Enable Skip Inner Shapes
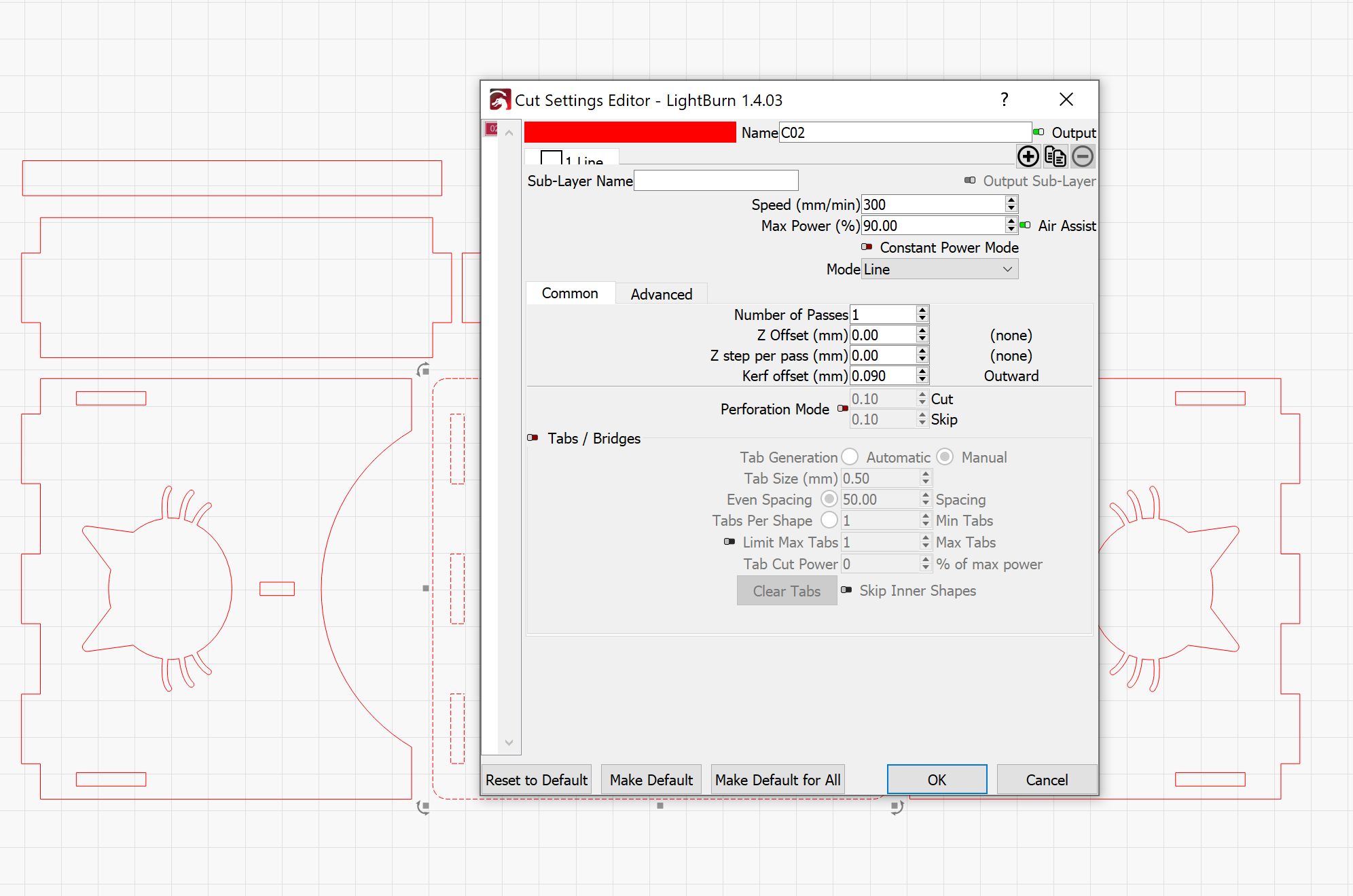Viewport: 1353px width, 896px height. 847,590
